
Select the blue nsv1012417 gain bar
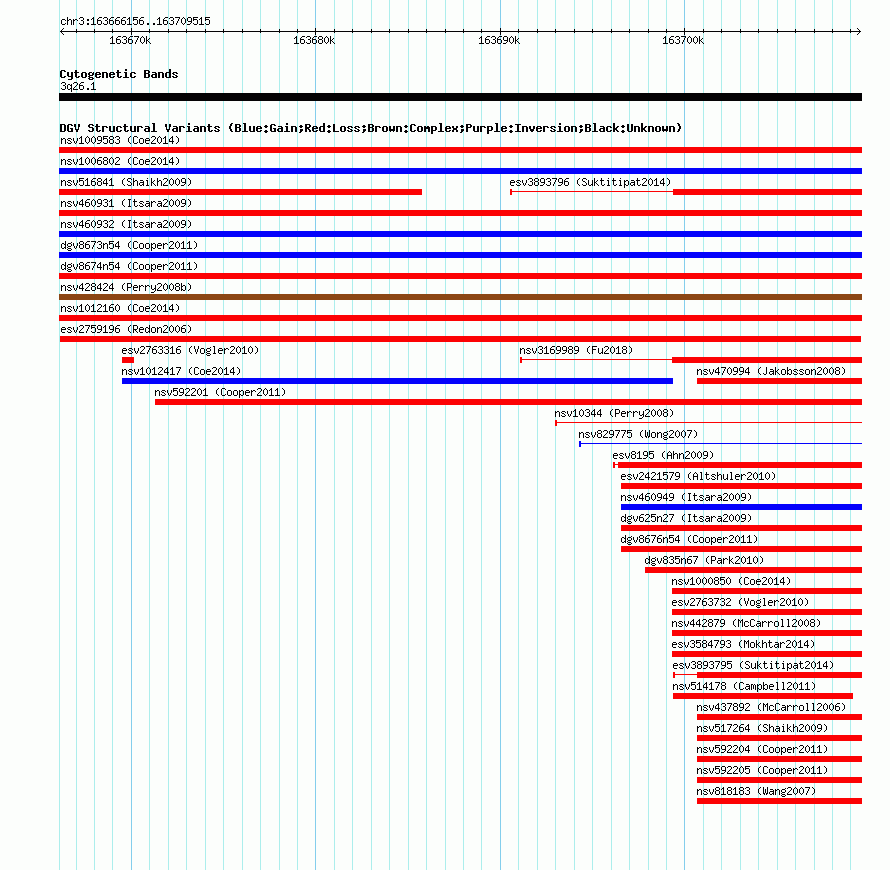point(397,381)
